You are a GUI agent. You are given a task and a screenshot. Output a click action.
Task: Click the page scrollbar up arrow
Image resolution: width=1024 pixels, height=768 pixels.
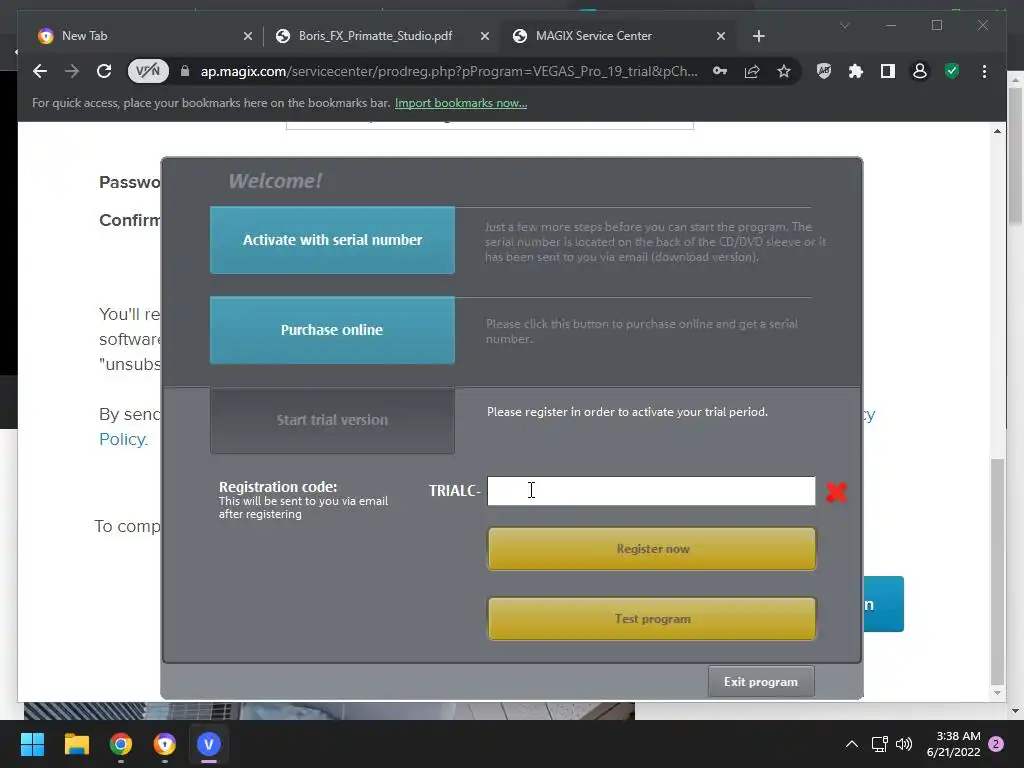(997, 131)
